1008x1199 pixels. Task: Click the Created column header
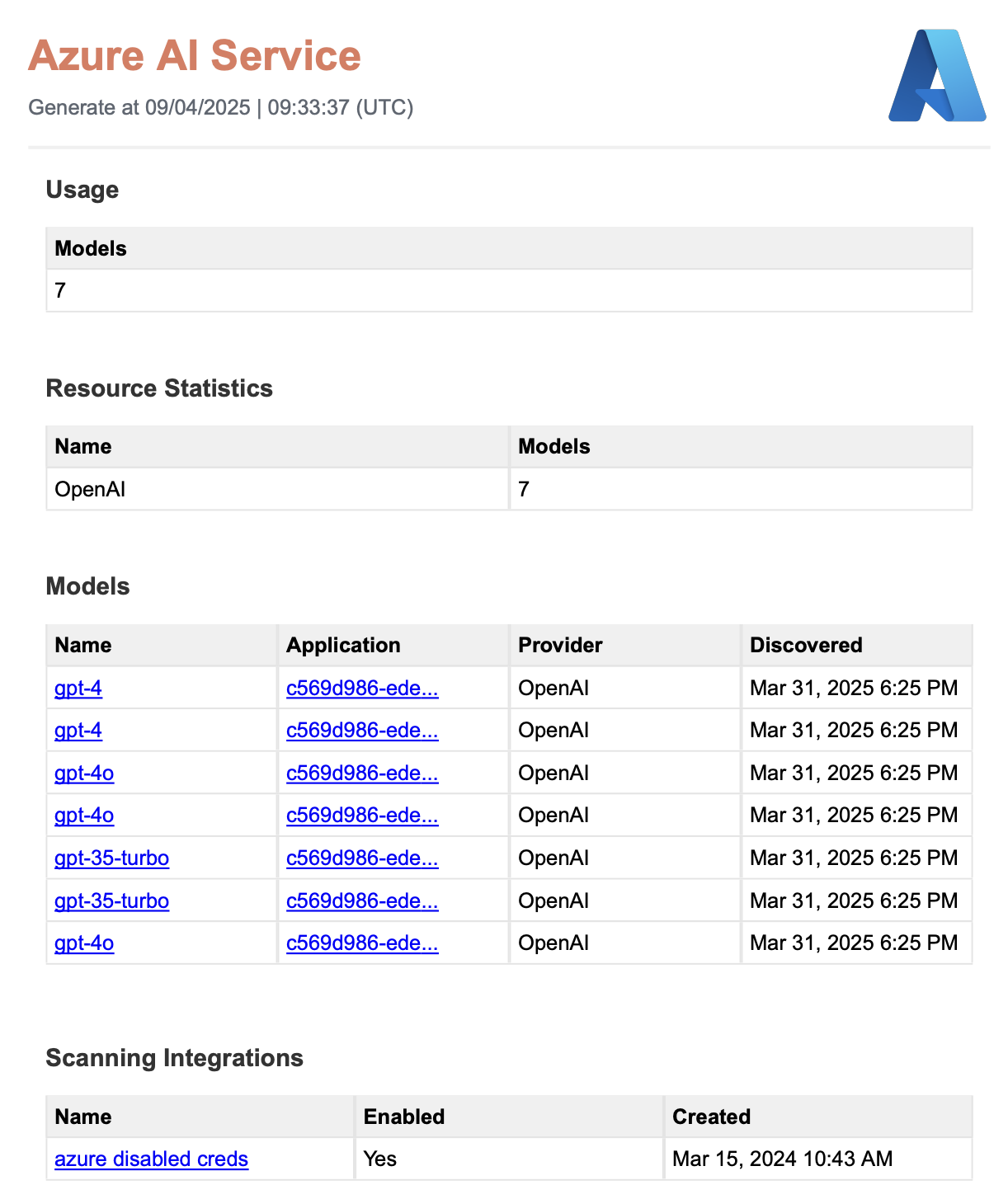click(711, 1117)
